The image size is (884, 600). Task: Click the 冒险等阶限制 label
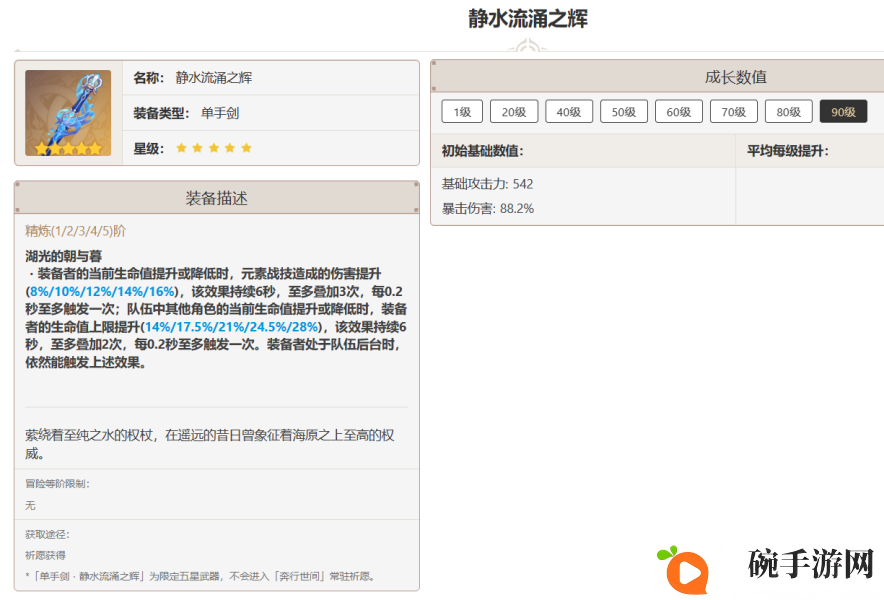point(57,483)
